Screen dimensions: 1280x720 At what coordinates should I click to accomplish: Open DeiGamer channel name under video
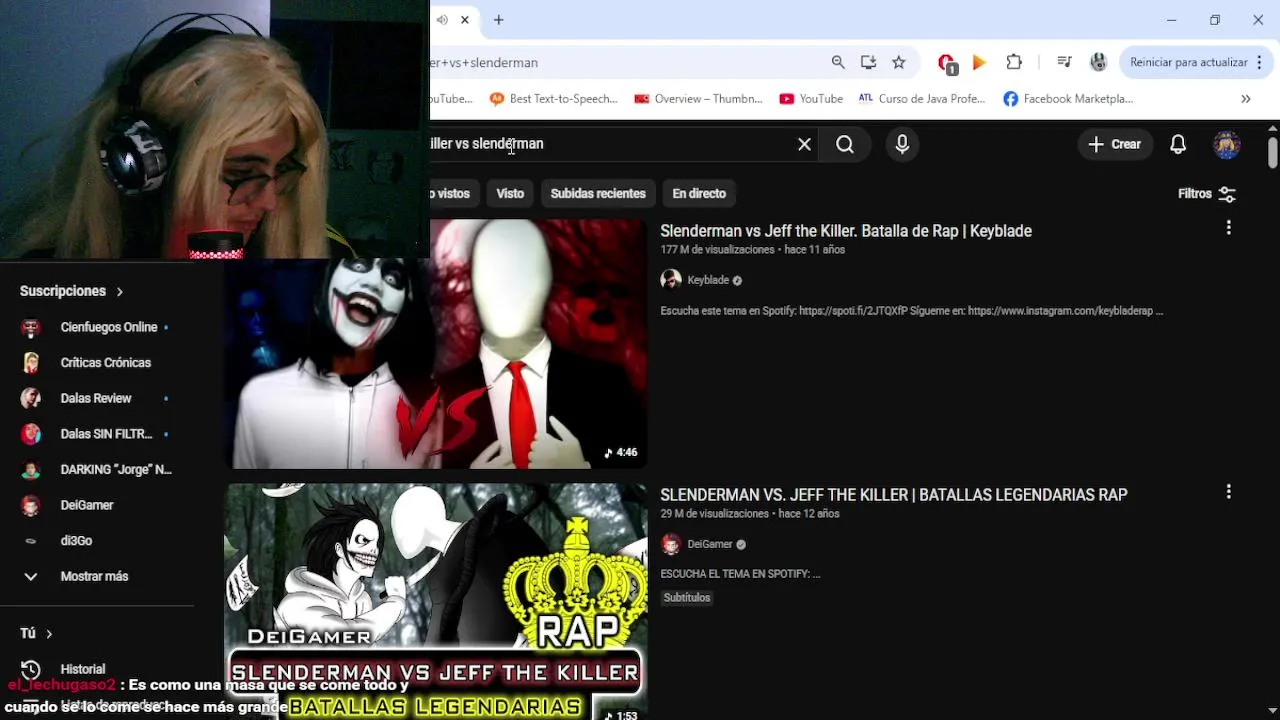(x=710, y=544)
